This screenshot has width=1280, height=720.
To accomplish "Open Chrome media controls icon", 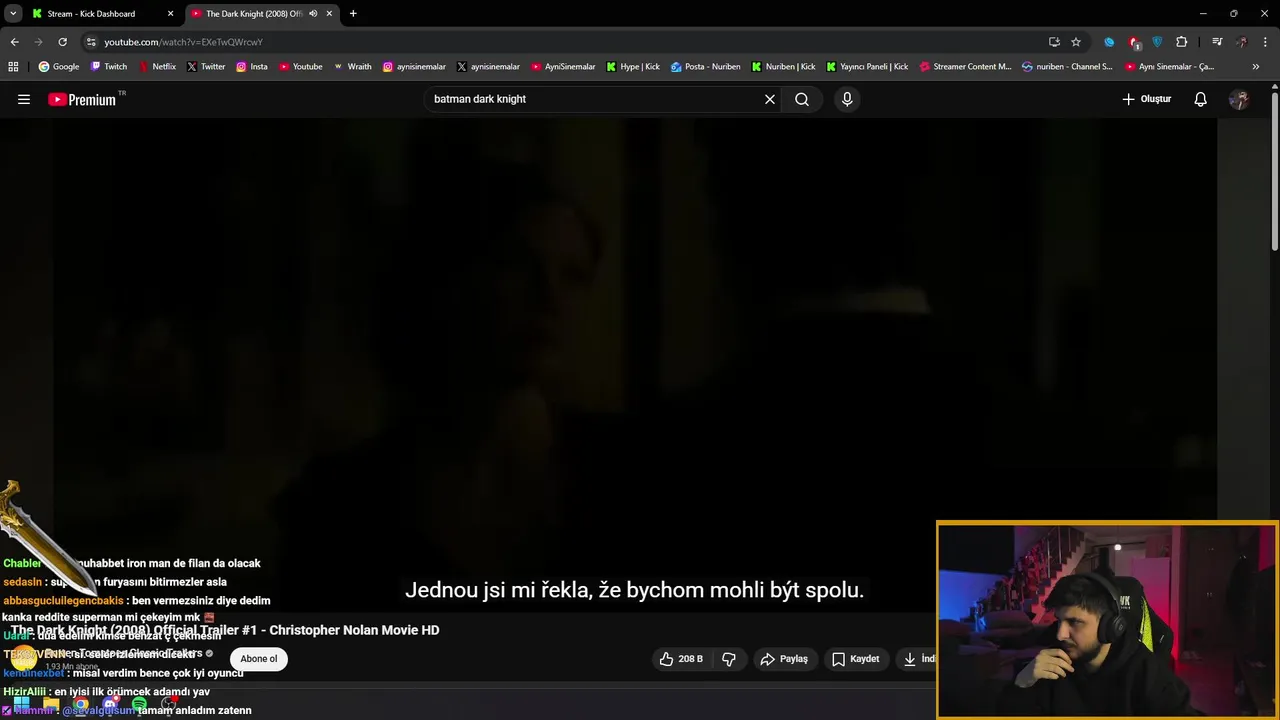I will click(1217, 42).
